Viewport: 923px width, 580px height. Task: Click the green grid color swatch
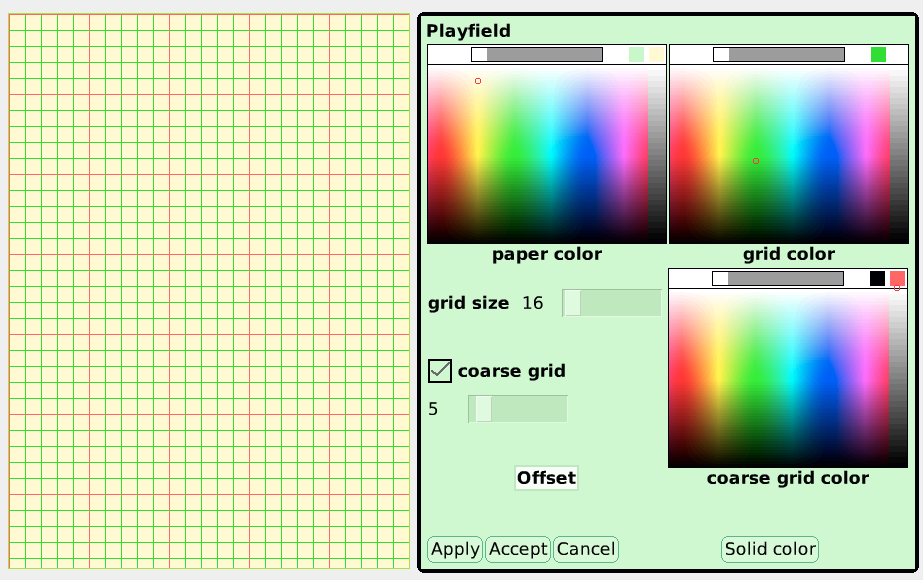coord(879,53)
